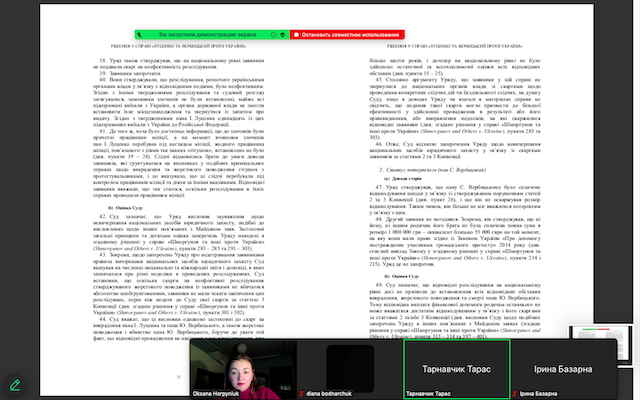Click paragraph 46 on right page

(x=455, y=150)
